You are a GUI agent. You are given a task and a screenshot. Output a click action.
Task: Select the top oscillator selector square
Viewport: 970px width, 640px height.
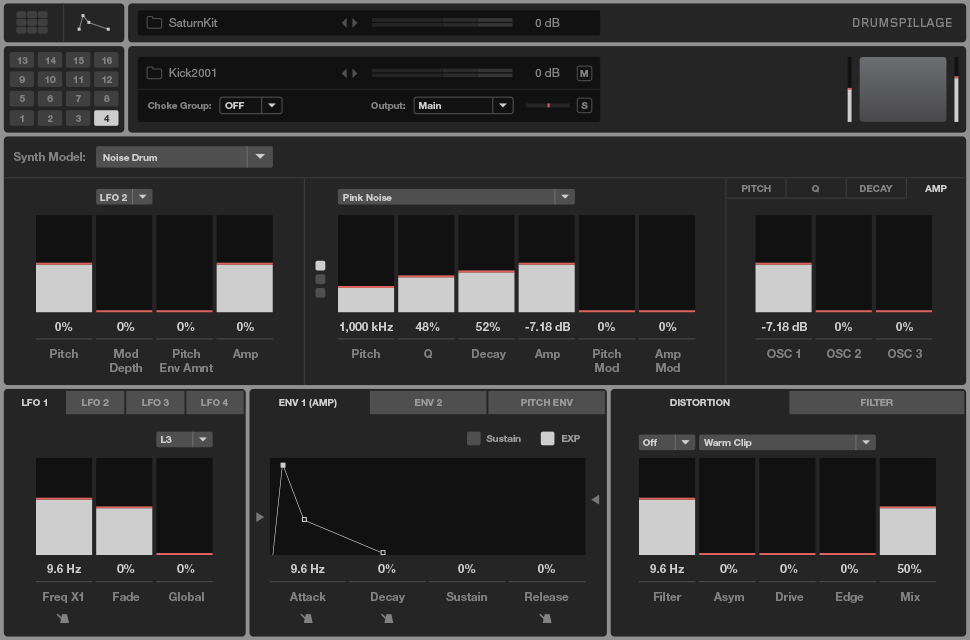(320, 265)
